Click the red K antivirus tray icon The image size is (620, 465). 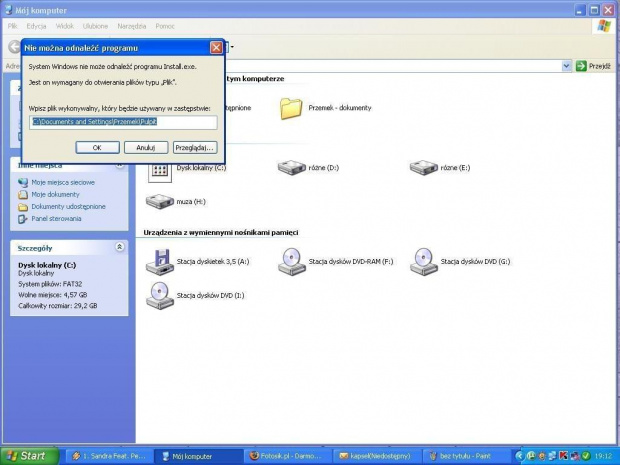click(563, 456)
